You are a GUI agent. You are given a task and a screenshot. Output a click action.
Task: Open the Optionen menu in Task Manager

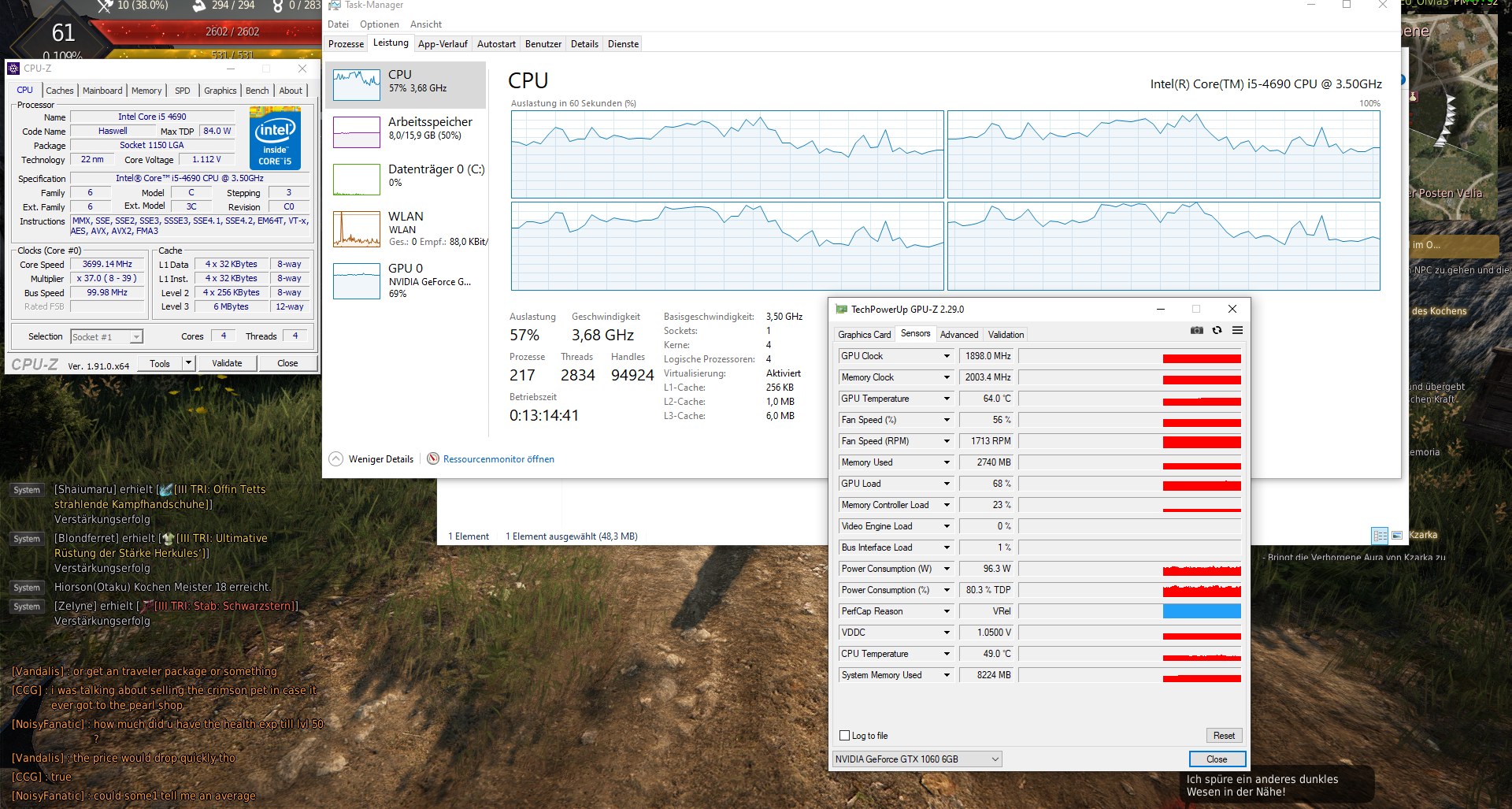[380, 24]
